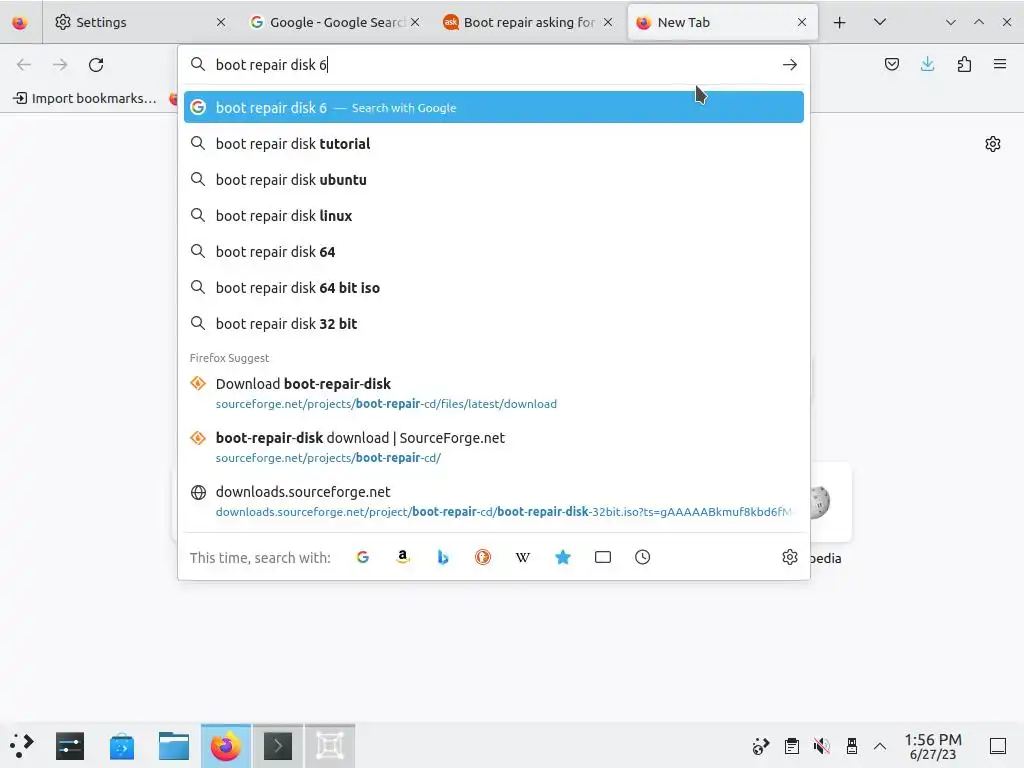This screenshot has width=1024, height=768.
Task: Choose suggestion boot repair disk 32 bit
Action: point(494,323)
